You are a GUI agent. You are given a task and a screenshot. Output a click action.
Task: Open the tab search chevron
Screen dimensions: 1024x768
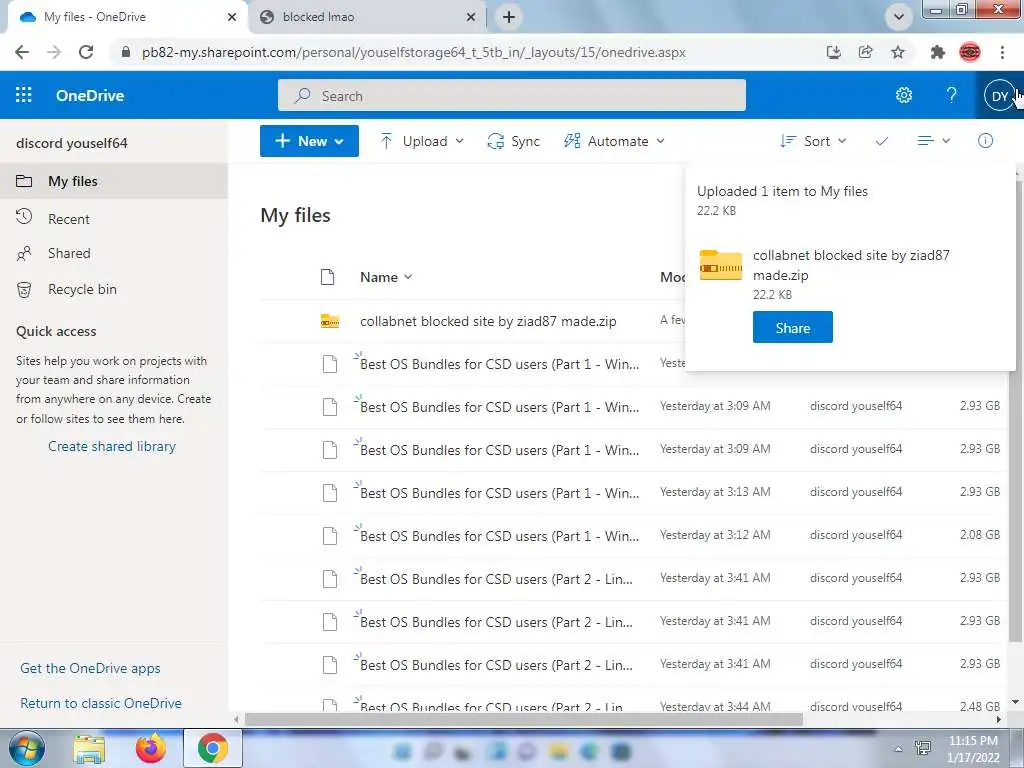click(x=899, y=17)
